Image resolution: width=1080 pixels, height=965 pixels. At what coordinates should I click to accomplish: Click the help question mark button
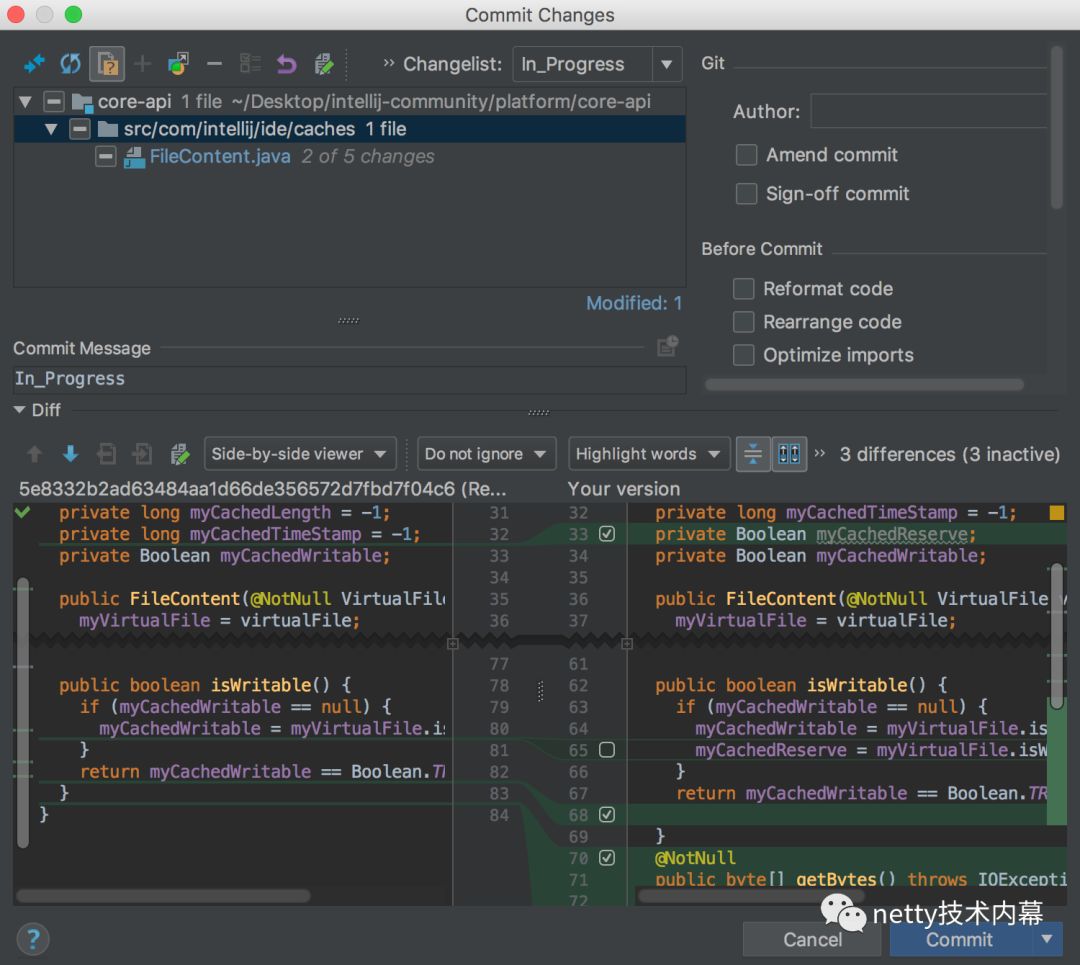33,939
